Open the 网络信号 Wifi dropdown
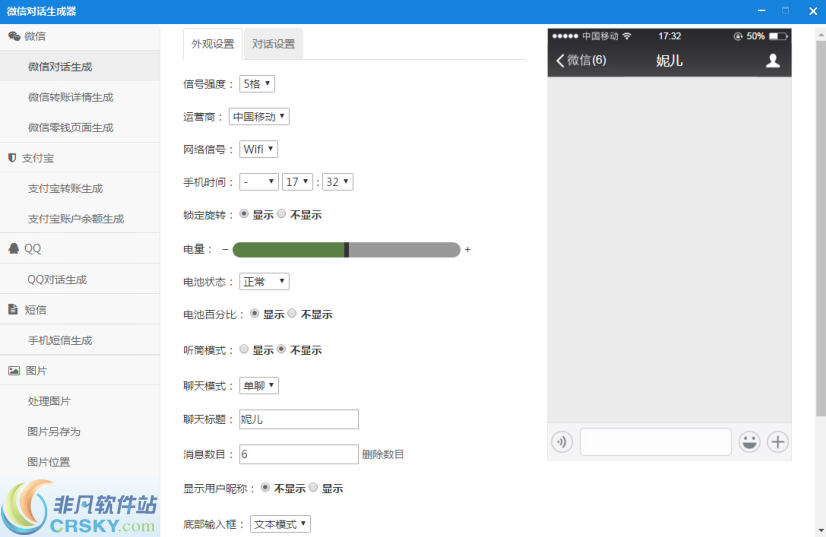Viewport: 826px width, 537px height. [259, 149]
